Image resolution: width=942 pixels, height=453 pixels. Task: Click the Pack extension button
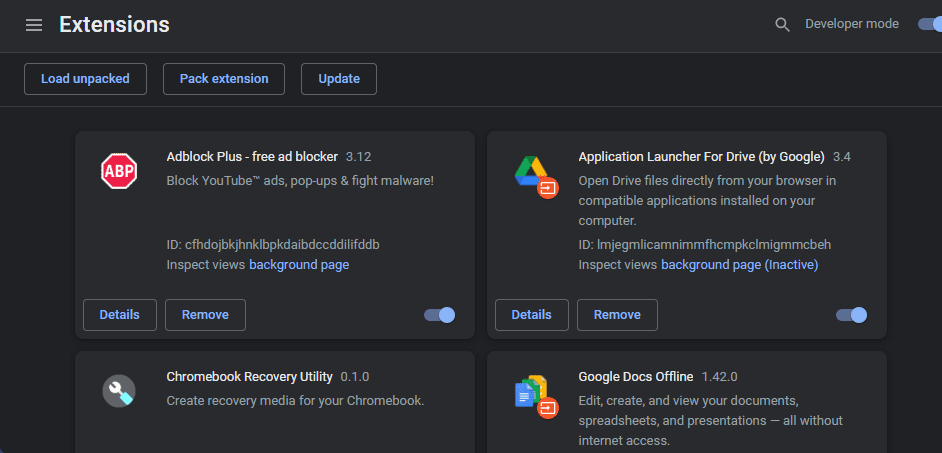[x=224, y=79]
